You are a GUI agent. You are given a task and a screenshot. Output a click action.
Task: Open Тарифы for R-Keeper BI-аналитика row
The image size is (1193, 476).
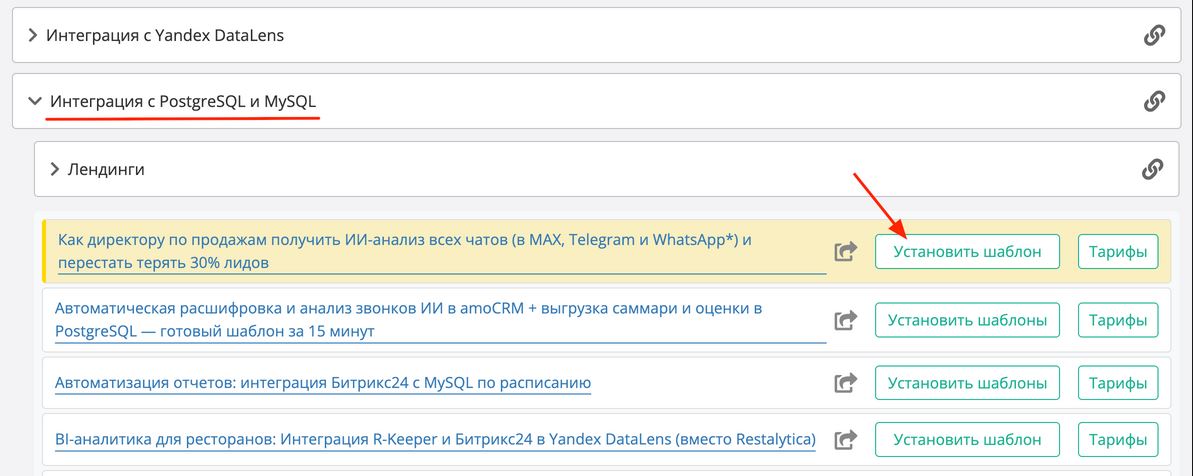point(1117,439)
